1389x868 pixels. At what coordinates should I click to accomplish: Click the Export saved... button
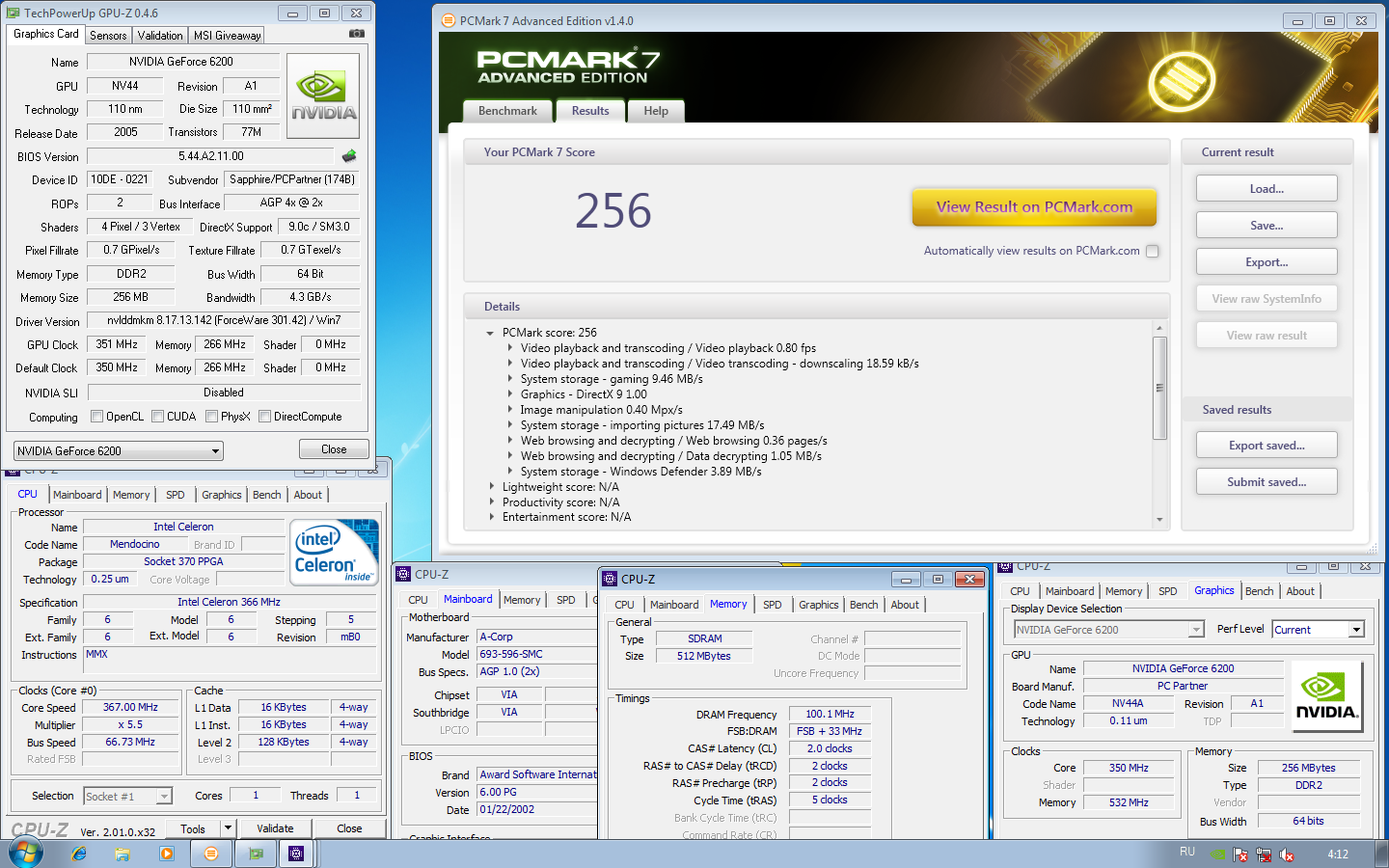1266,446
